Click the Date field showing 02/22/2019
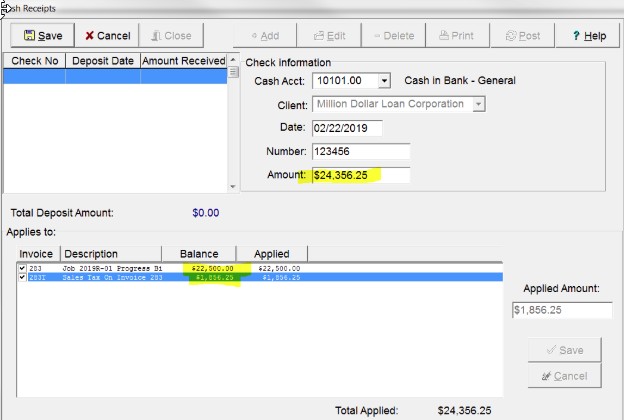This screenshot has width=624, height=420. click(347, 128)
